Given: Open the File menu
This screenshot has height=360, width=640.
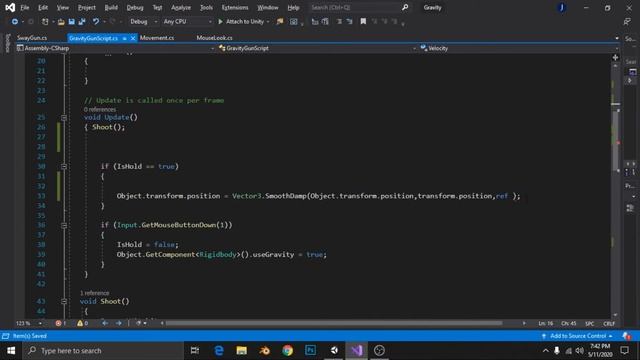Looking at the screenshot, I should 25,7.
